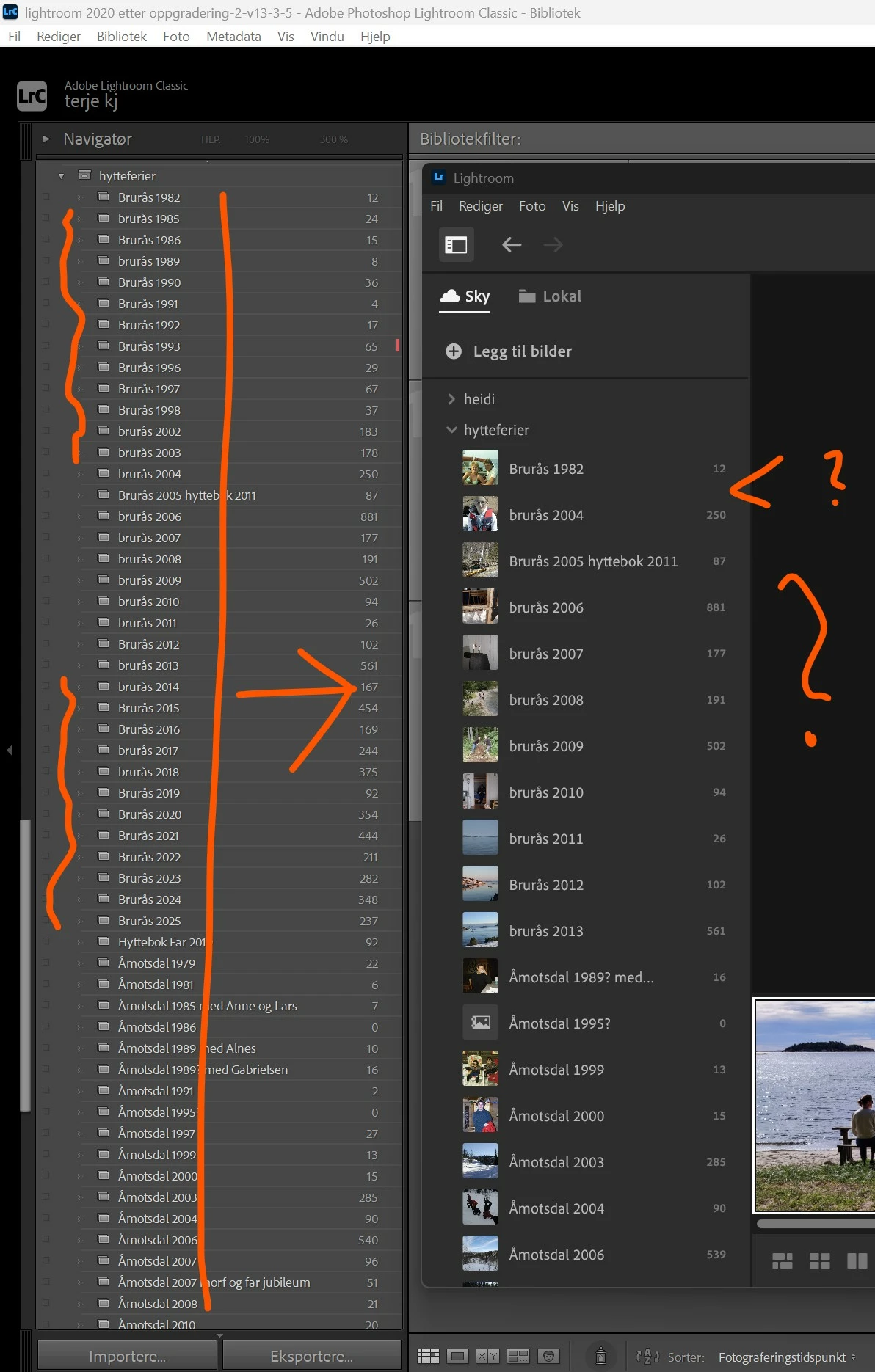The image size is (875, 1372).
Task: Set Navigator zoom to 300 %
Action: (x=333, y=139)
